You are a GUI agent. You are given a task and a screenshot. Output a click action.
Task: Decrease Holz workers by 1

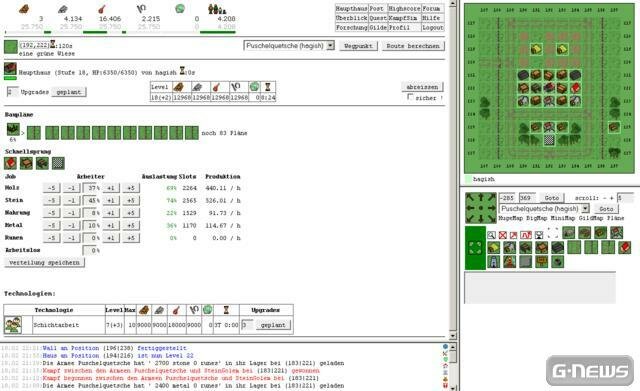[x=71, y=188]
